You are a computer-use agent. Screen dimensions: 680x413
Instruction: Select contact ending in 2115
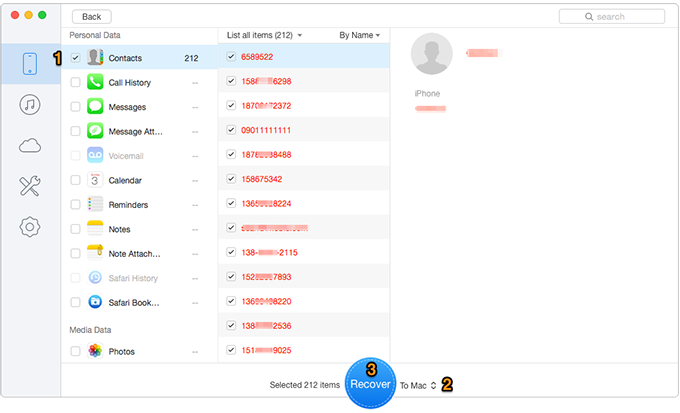[304, 252]
